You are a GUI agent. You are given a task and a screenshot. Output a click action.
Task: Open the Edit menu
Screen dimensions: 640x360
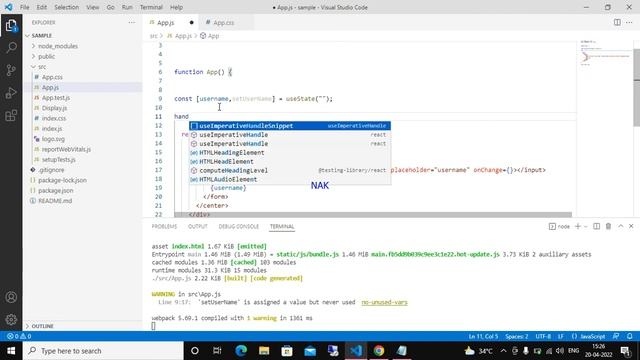42,7
